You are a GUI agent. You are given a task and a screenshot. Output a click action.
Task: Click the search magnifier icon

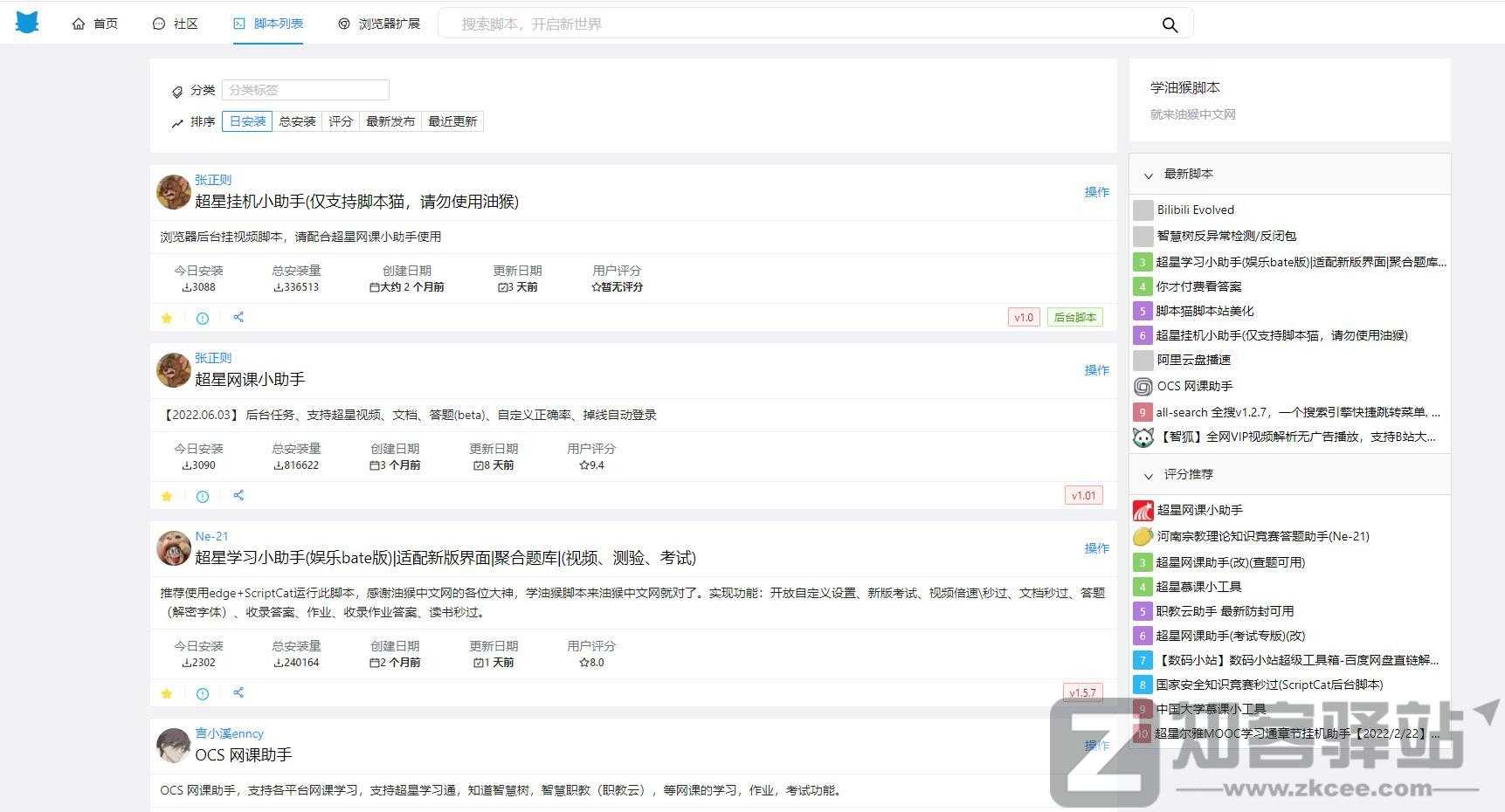click(x=1170, y=24)
